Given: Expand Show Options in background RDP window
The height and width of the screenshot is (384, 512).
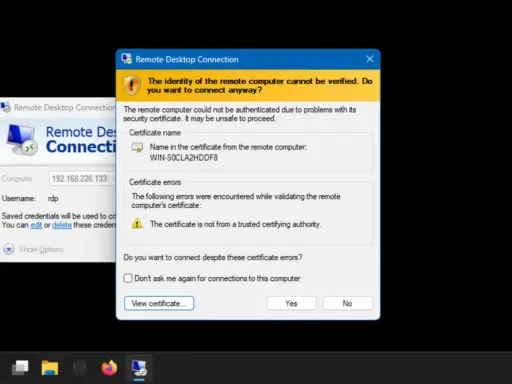Looking at the screenshot, I should (33, 249).
